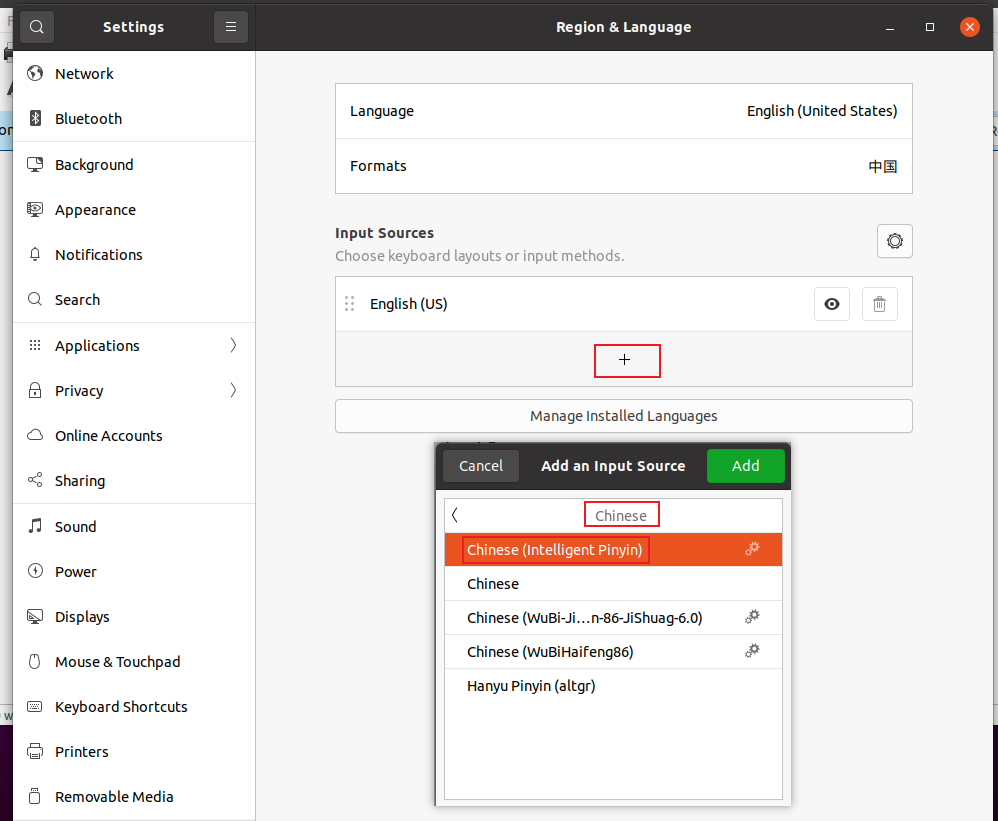Open Displays settings from the sidebar
This screenshot has height=821, width=998.
point(82,616)
